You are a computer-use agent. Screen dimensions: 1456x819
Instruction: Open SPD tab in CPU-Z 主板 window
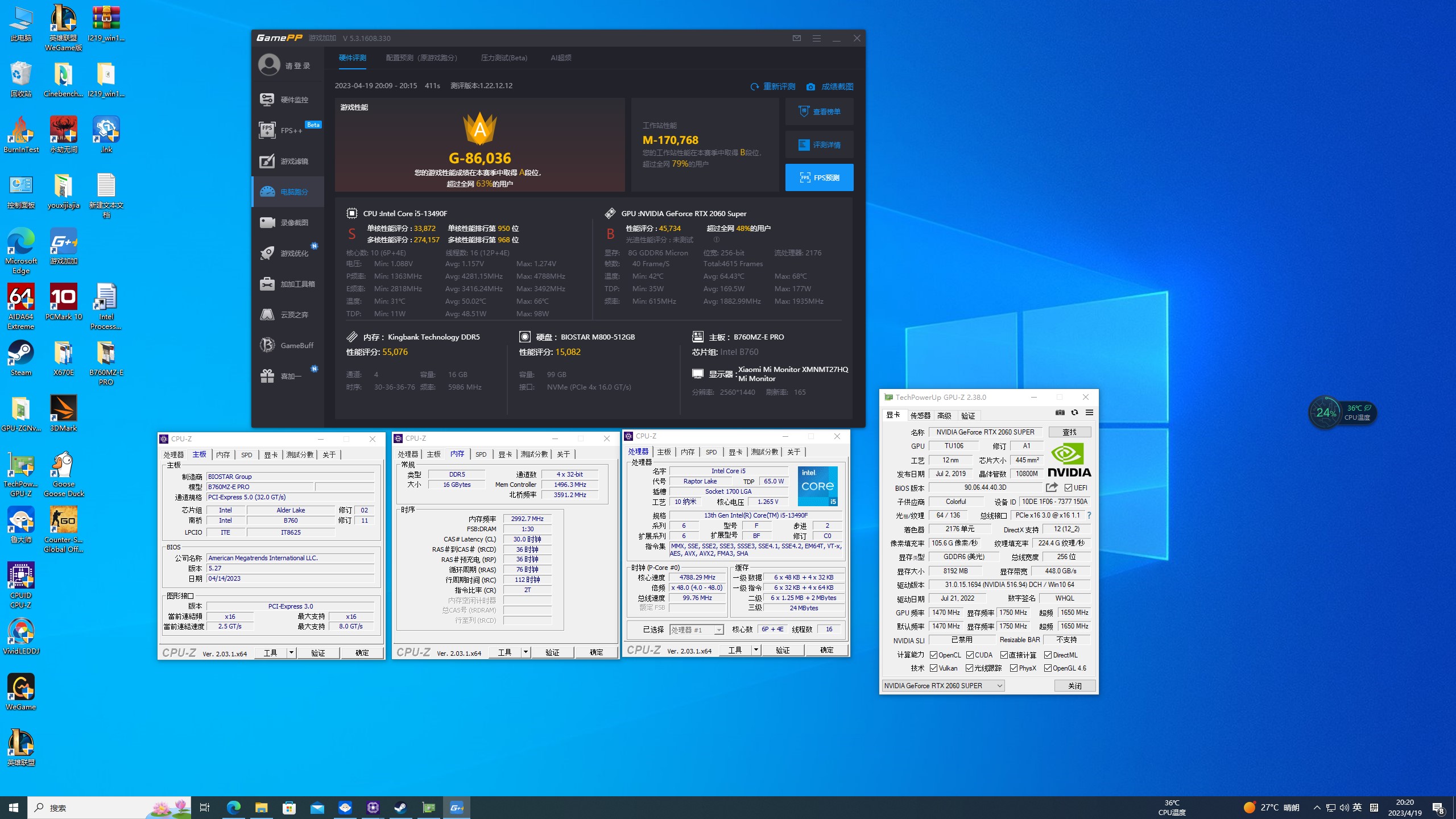[246, 455]
